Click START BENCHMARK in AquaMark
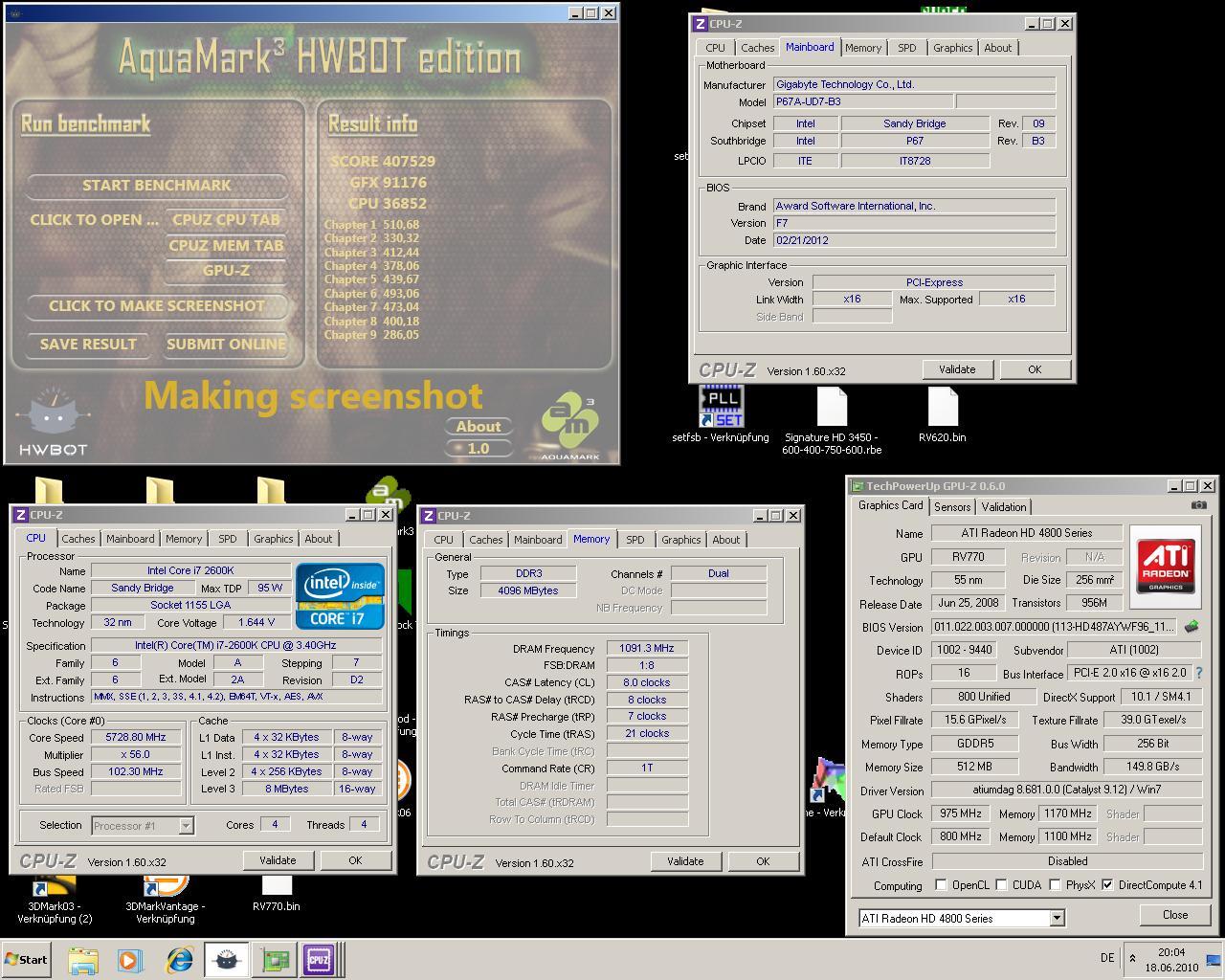The image size is (1225, 980). pyautogui.click(x=157, y=186)
